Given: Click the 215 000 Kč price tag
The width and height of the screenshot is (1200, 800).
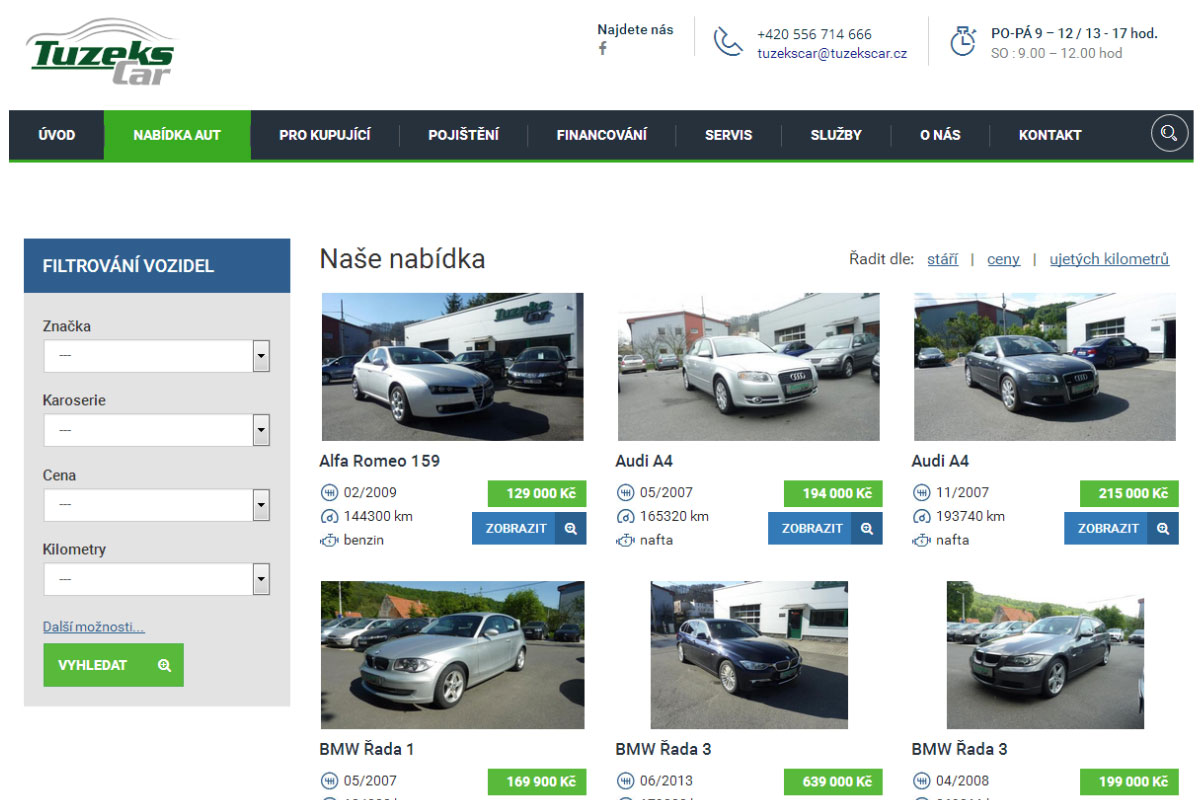Looking at the screenshot, I should pos(1129,493).
